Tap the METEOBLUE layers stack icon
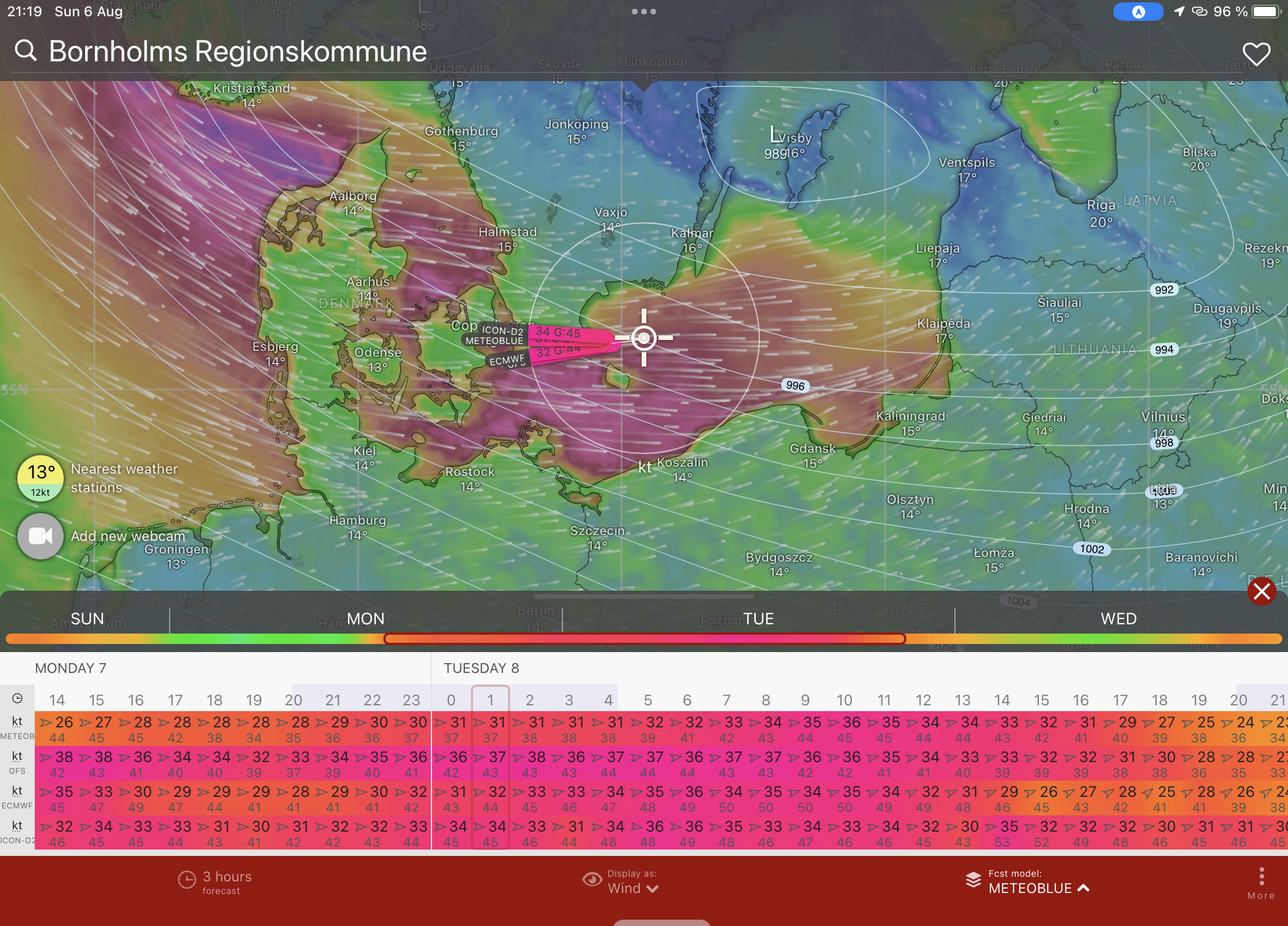 973,881
